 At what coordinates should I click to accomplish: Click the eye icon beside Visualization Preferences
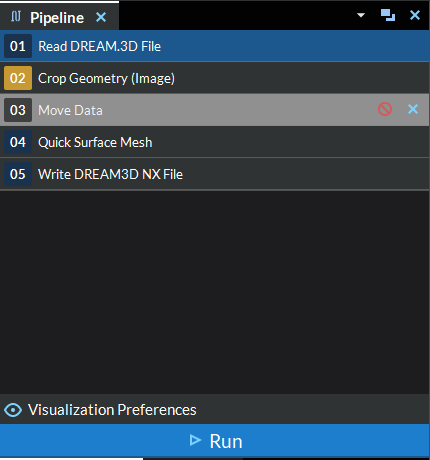coord(13,410)
